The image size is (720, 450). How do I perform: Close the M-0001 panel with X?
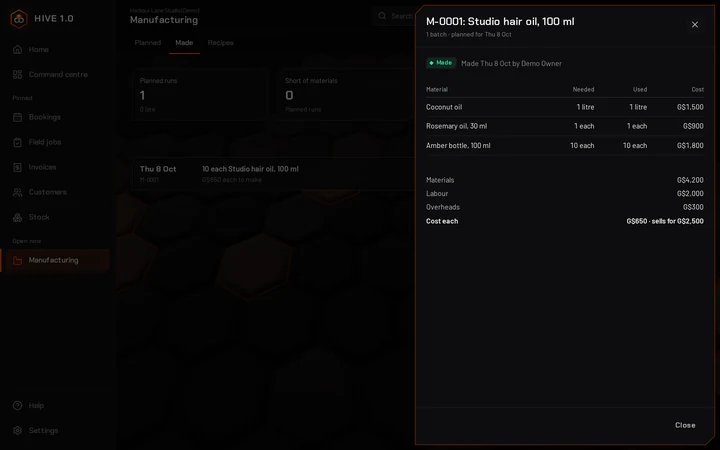(695, 24)
